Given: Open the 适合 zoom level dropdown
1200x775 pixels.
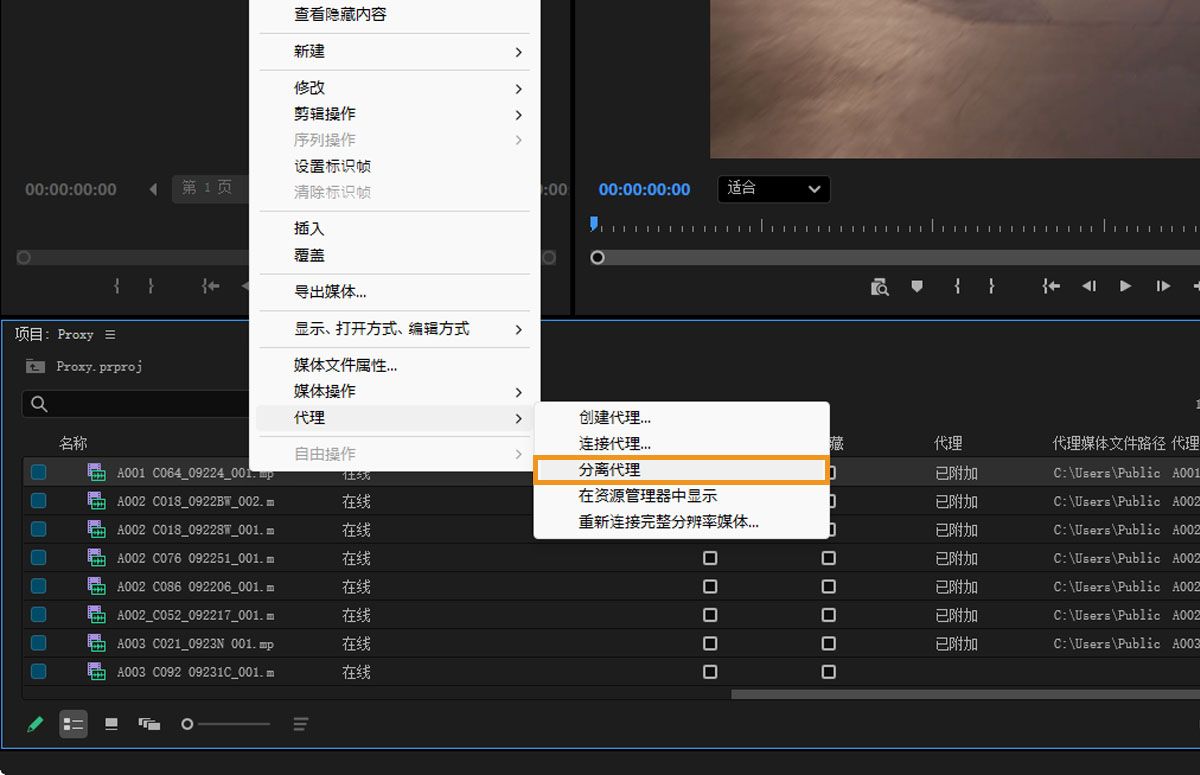Looking at the screenshot, I should [773, 189].
